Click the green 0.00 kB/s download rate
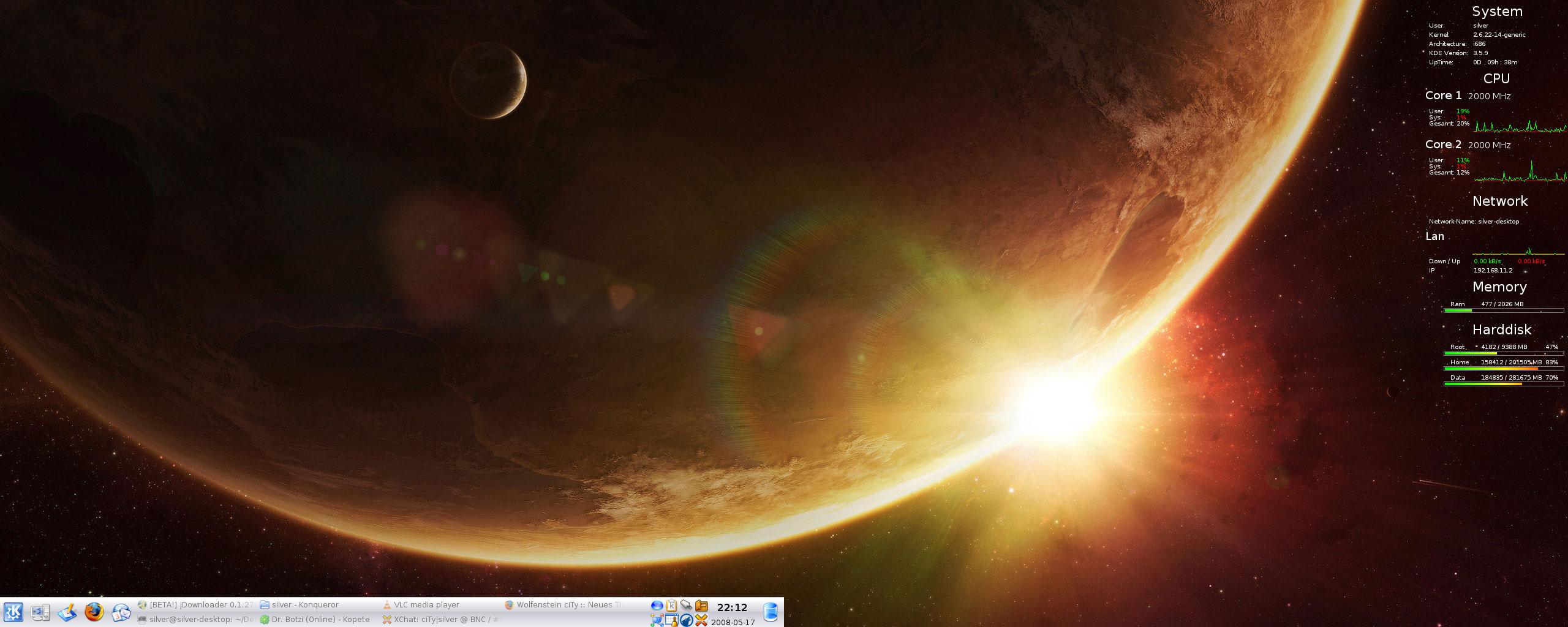The height and width of the screenshot is (627, 1568). pos(1487,261)
